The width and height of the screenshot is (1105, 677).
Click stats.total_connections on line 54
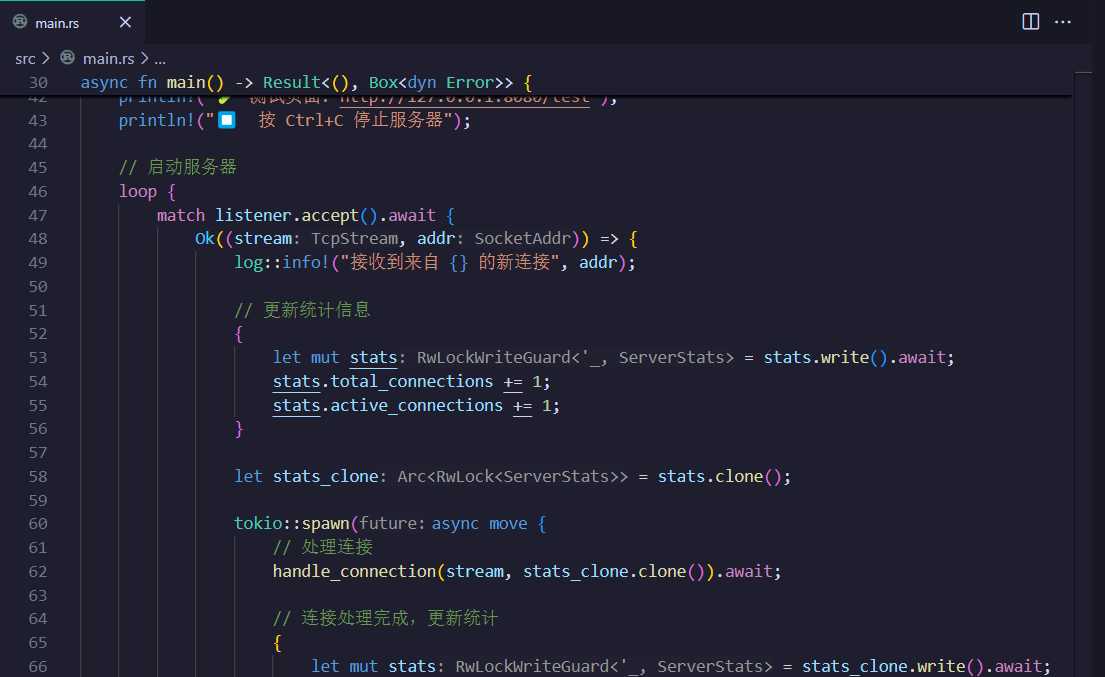coord(383,382)
